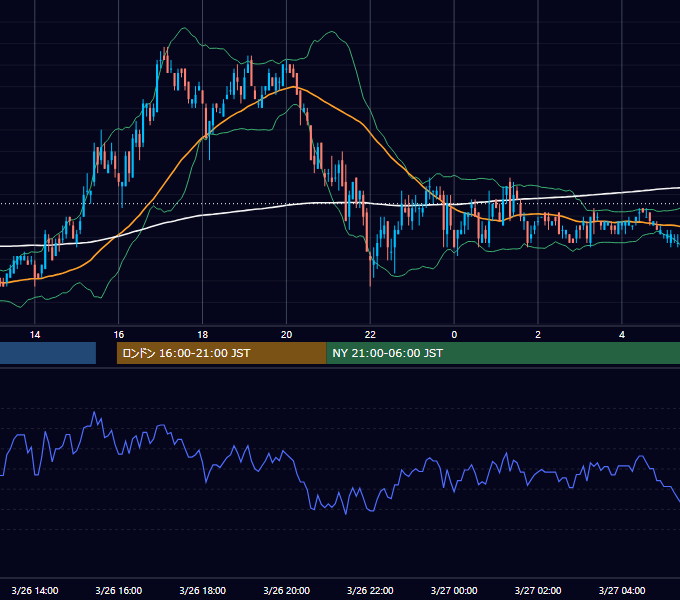680x600 pixels.
Task: Select the London 16:00-21:00 JST session bar
Action: pyautogui.click(x=221, y=353)
